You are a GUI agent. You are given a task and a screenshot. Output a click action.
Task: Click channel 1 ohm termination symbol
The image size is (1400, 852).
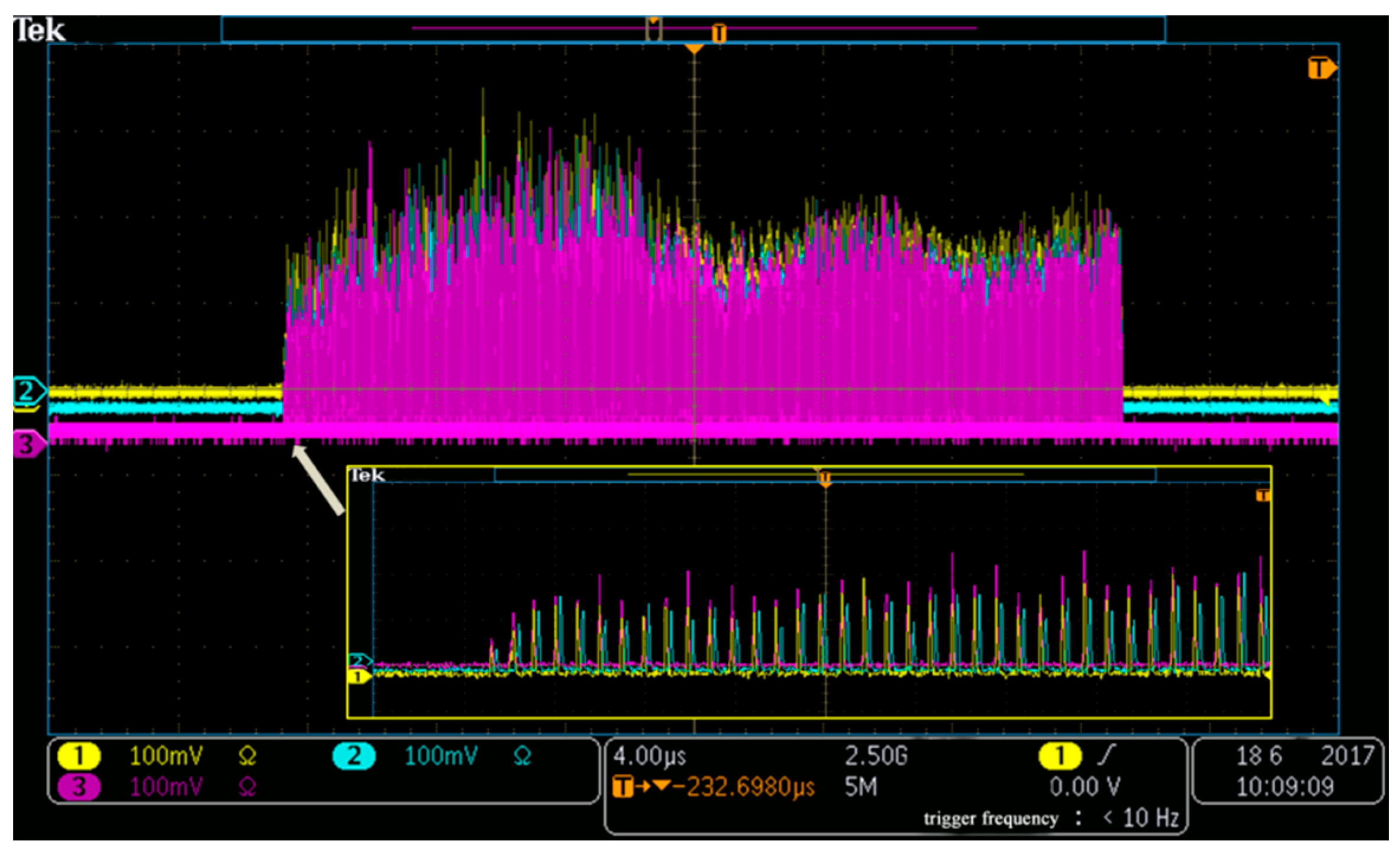pyautogui.click(x=247, y=756)
